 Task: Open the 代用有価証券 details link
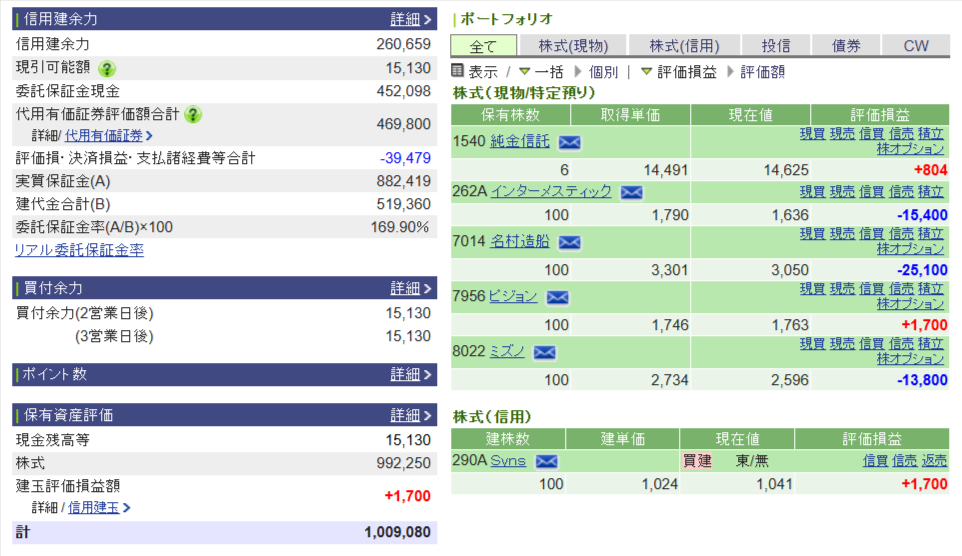(x=104, y=136)
